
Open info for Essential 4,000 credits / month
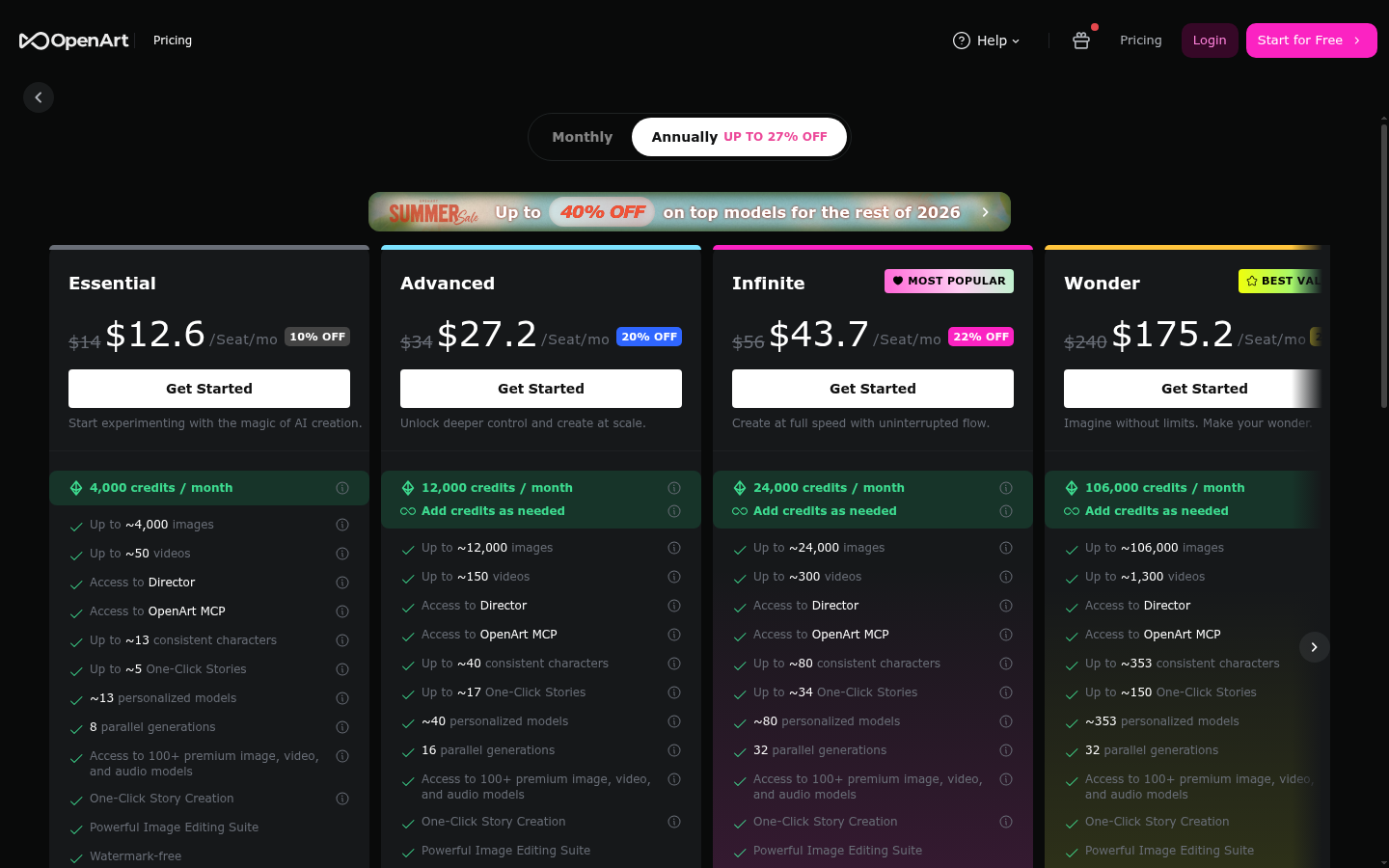342,488
